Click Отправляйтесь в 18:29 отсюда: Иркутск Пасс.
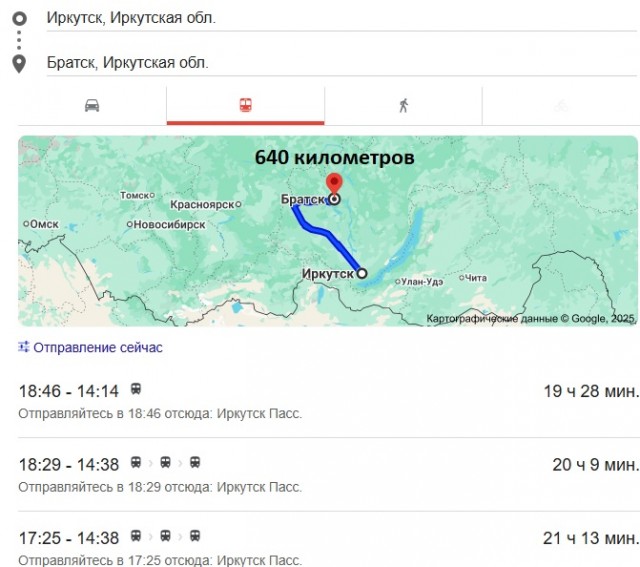The height and width of the screenshot is (567, 640). click(x=160, y=487)
